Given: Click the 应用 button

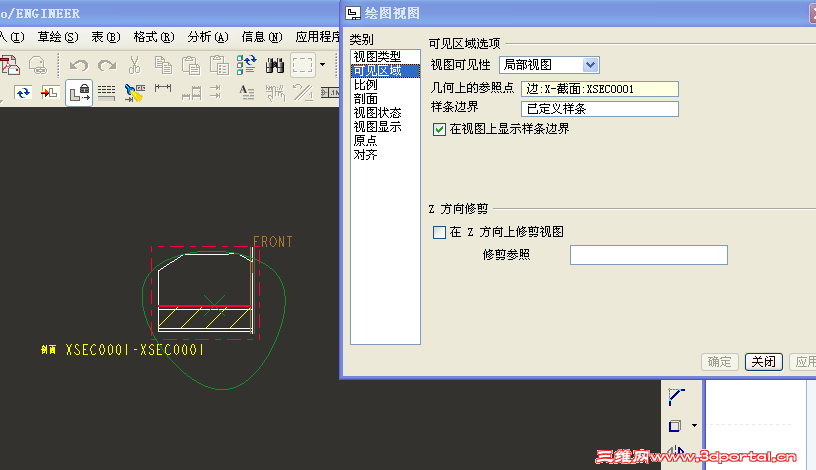Looking at the screenshot, I should 804,362.
